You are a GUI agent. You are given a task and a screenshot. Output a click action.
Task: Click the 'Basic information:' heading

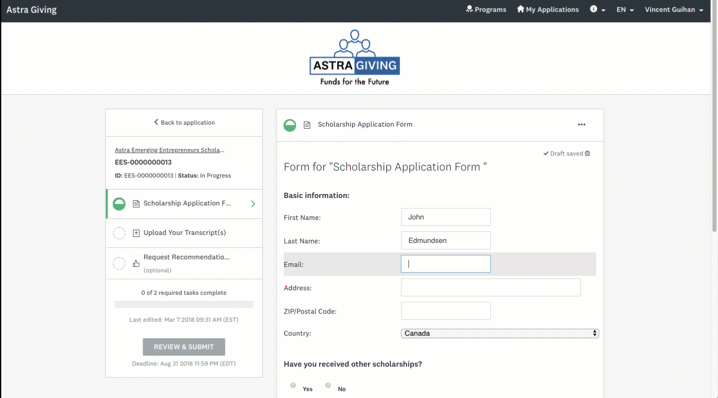[x=316, y=196]
